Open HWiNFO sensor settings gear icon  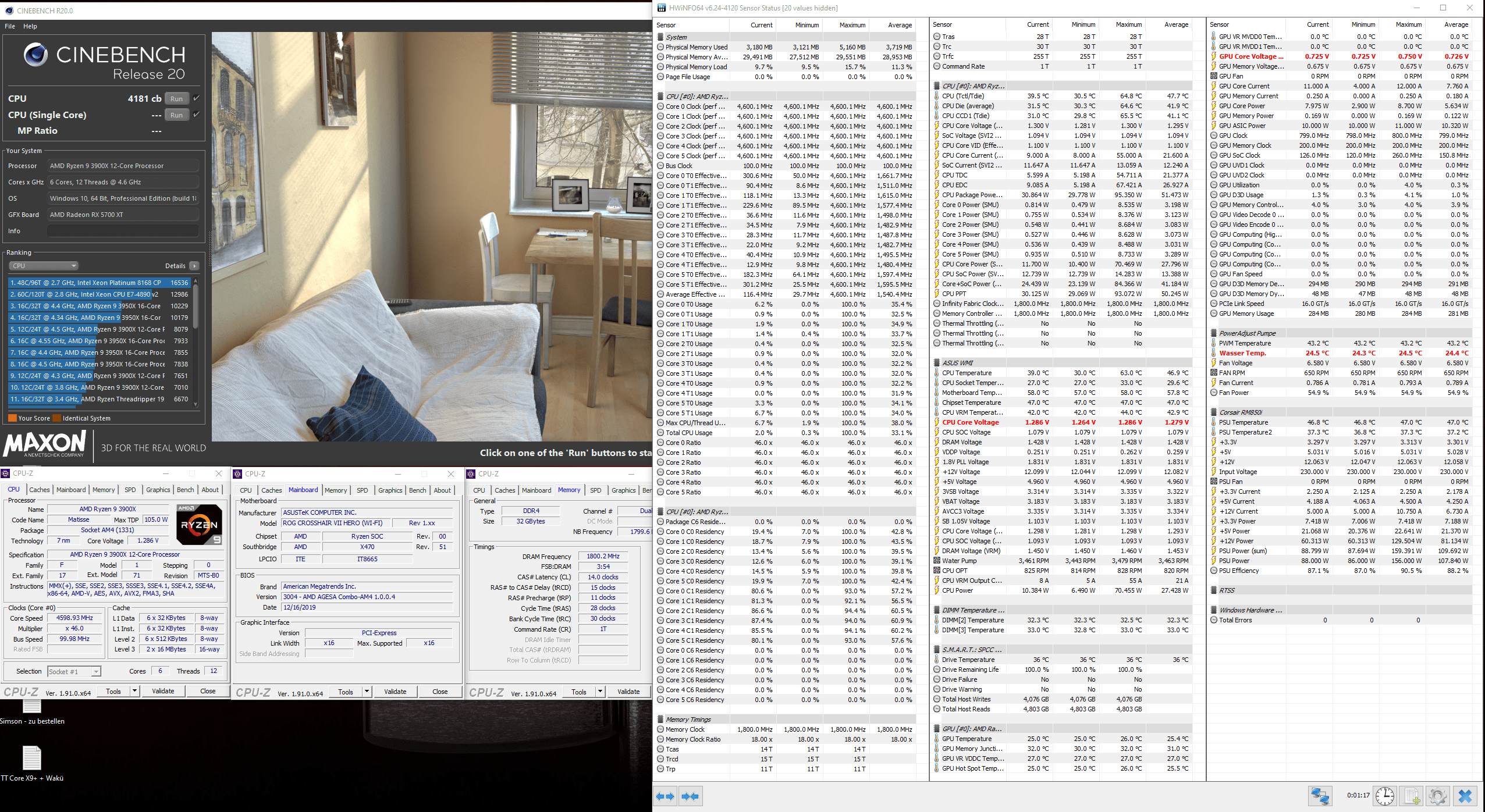tap(1437, 796)
